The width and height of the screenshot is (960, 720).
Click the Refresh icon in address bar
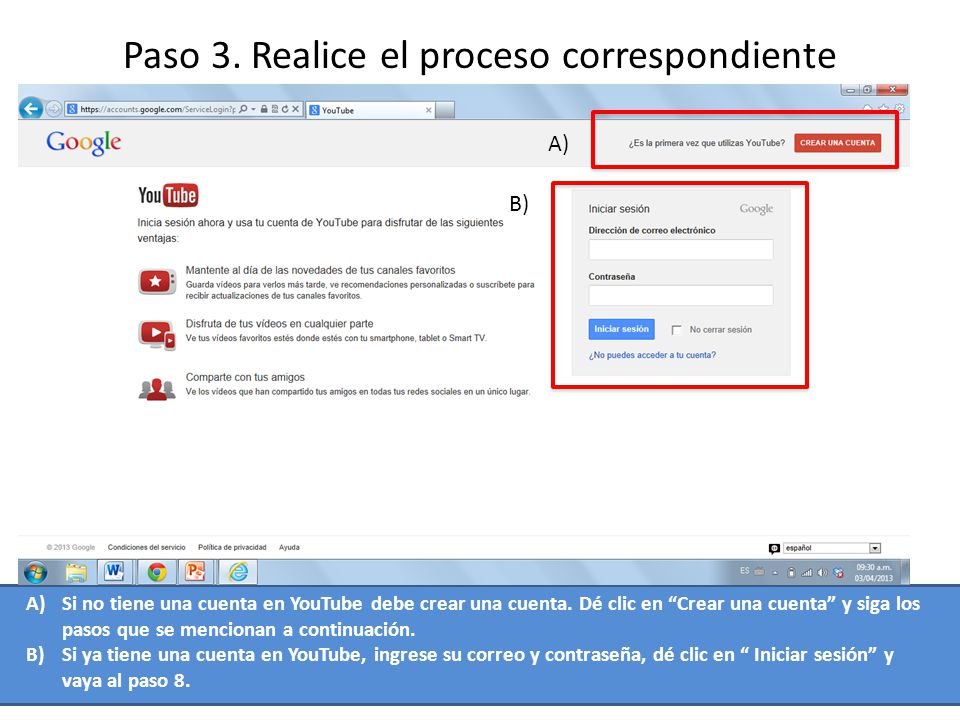(x=285, y=109)
